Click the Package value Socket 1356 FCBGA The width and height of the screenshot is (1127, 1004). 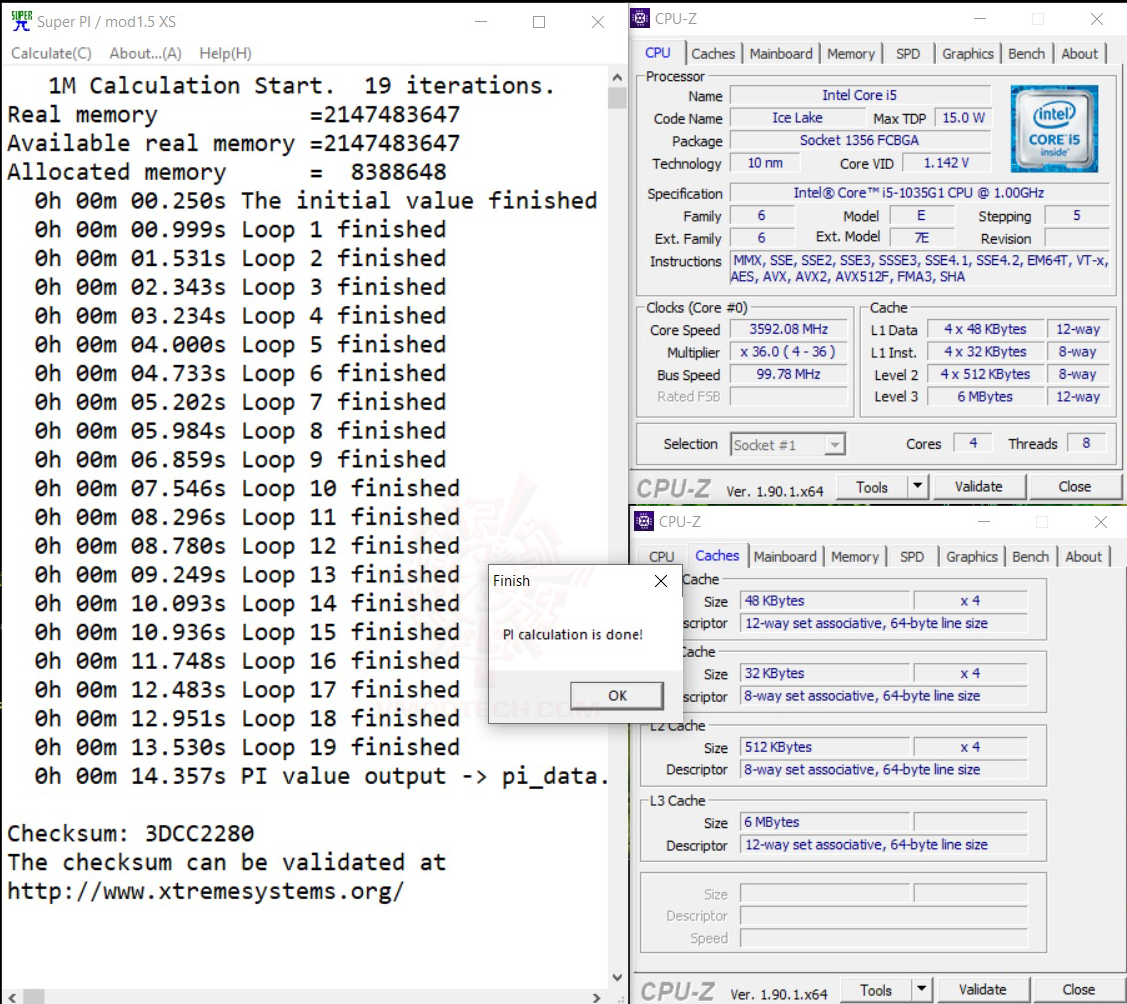[x=860, y=140]
